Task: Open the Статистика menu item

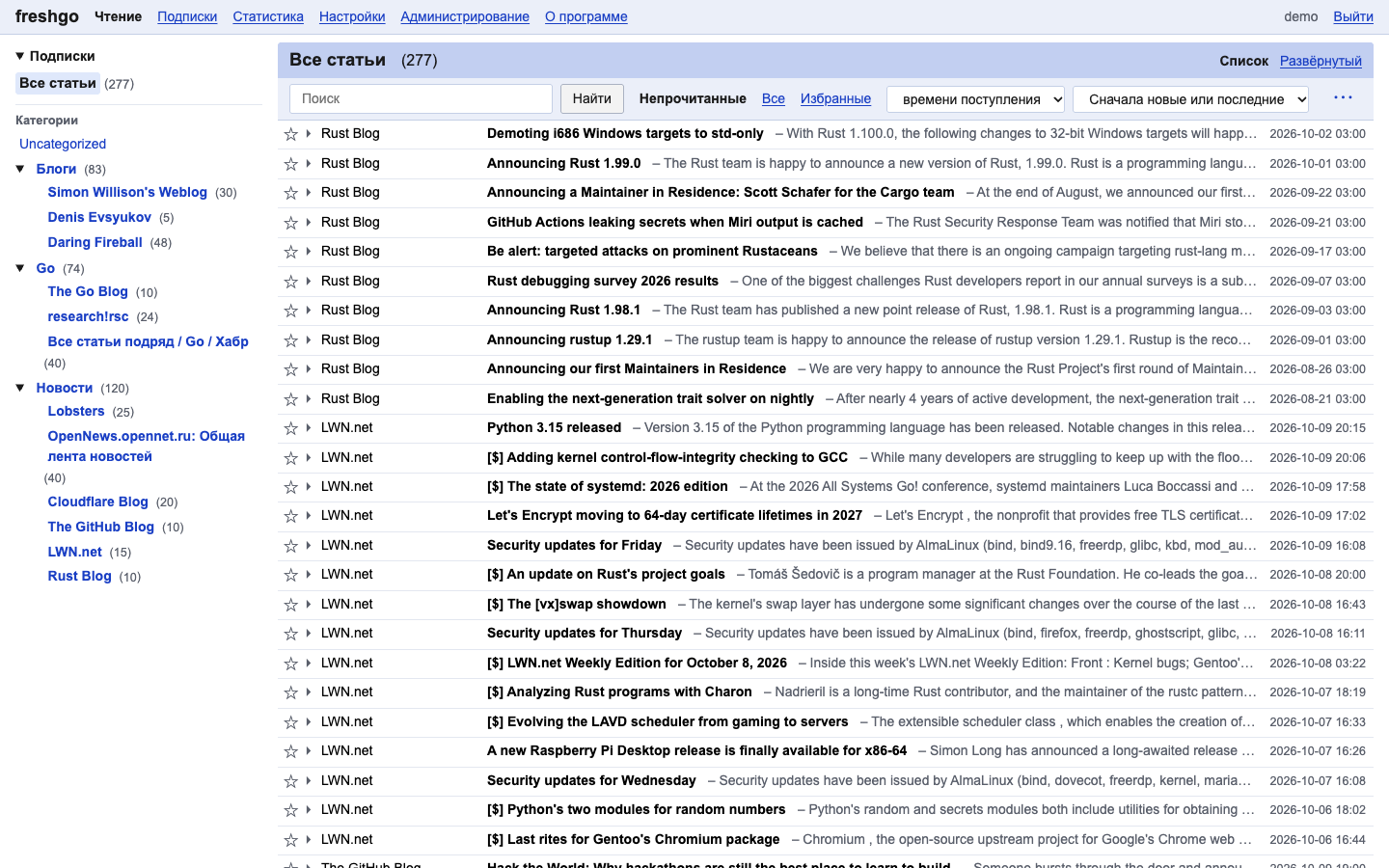Action: (x=268, y=16)
